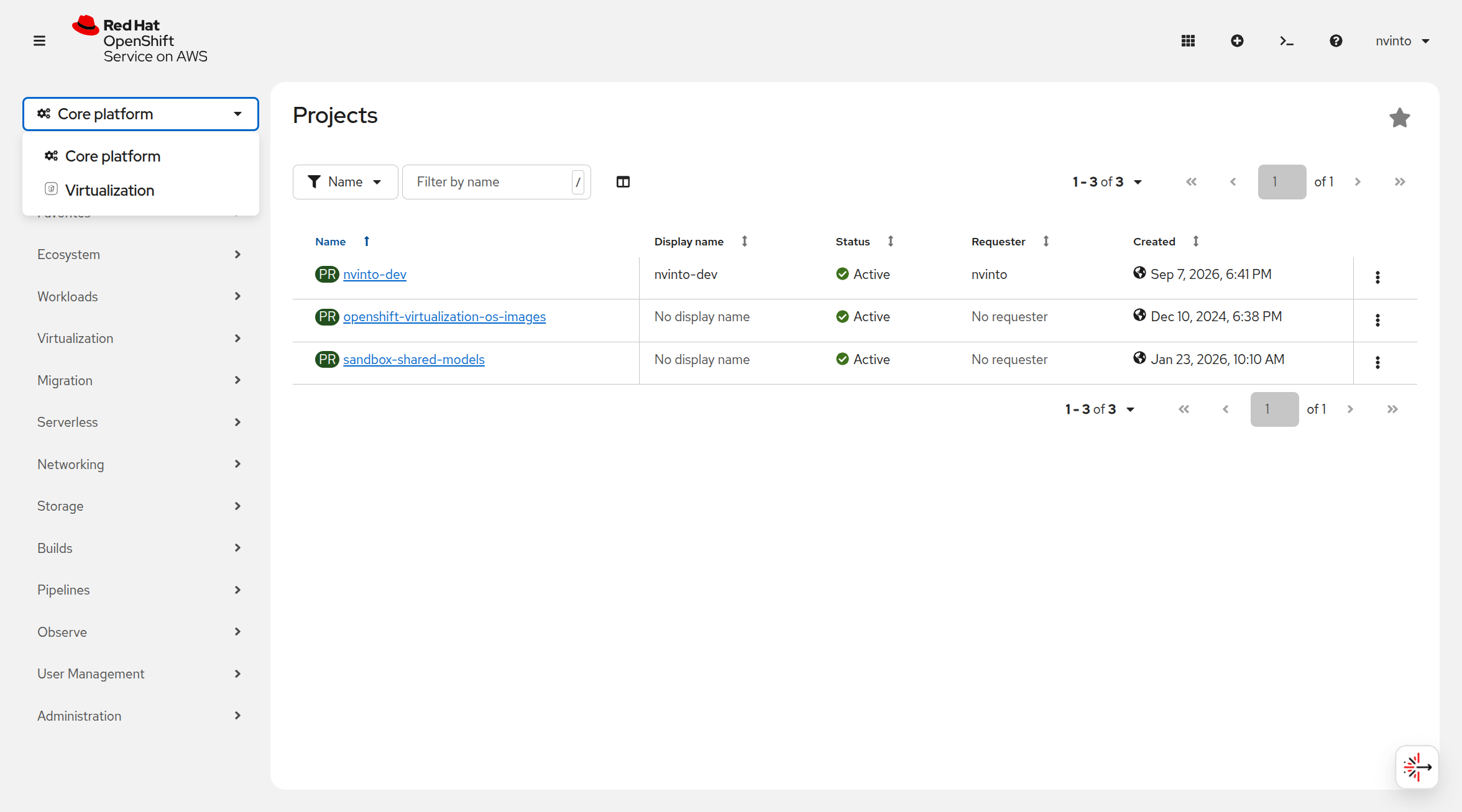Open the web terminal command line

tap(1287, 41)
